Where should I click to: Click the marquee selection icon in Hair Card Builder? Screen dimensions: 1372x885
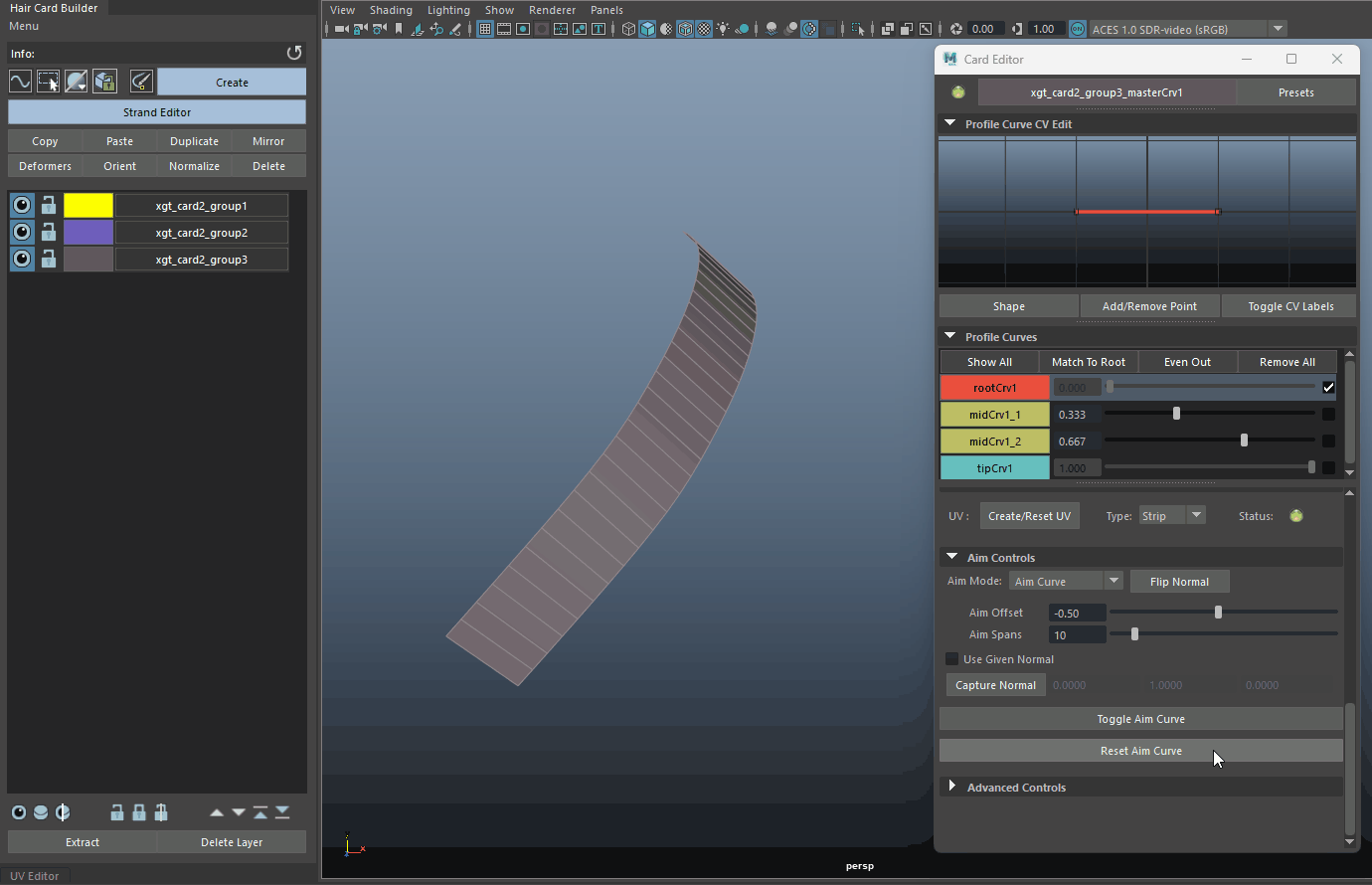point(48,82)
